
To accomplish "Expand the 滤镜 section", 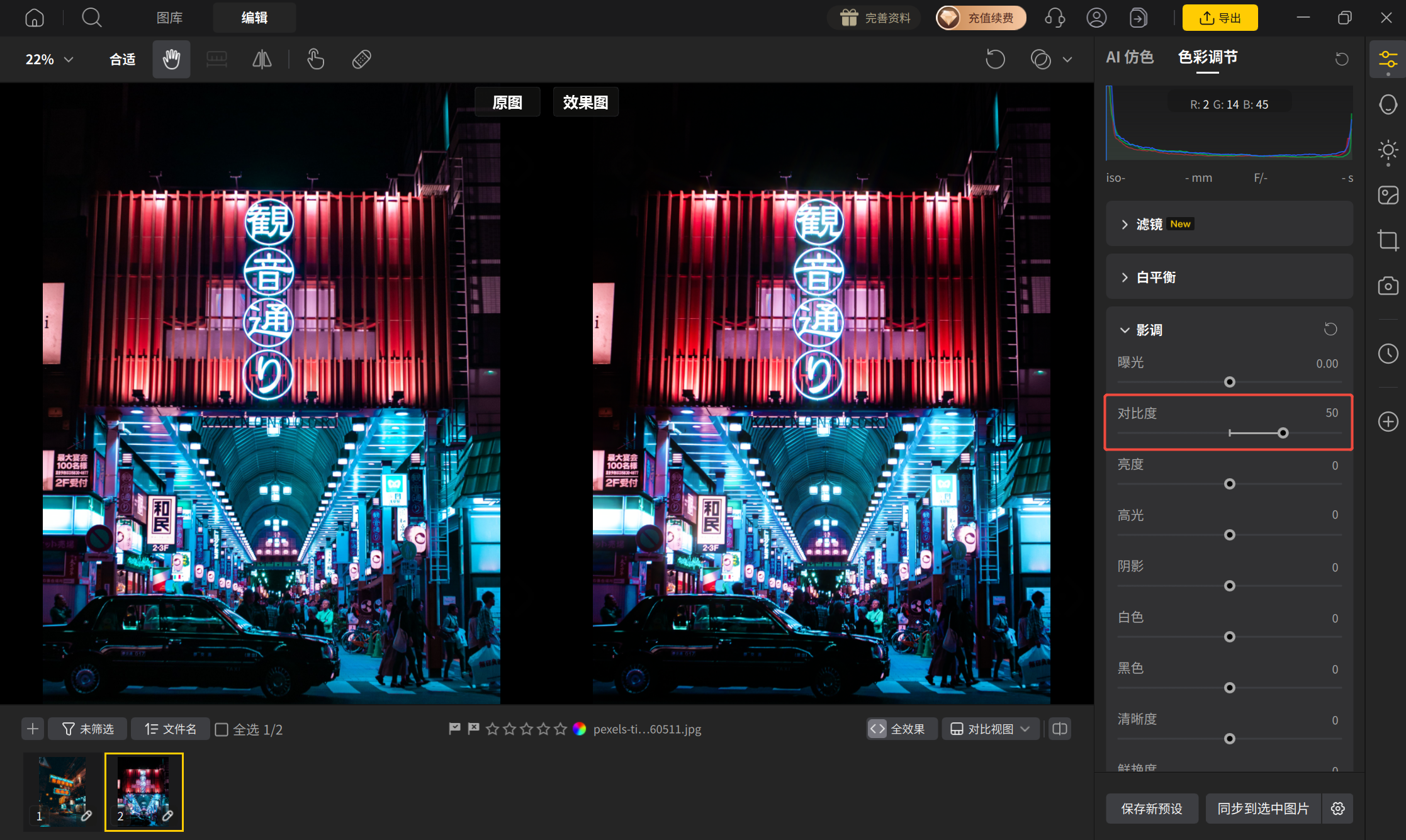I will pyautogui.click(x=1229, y=224).
